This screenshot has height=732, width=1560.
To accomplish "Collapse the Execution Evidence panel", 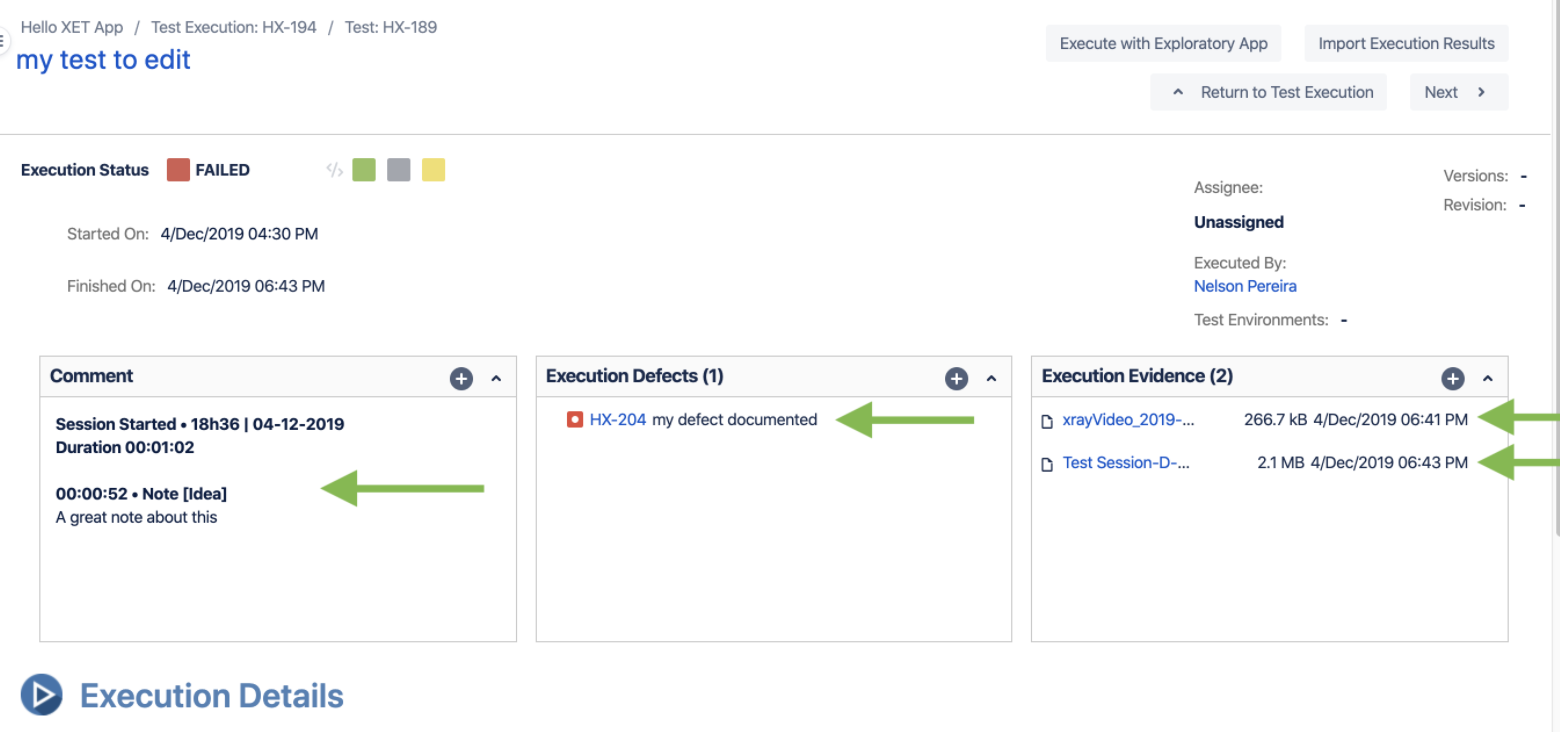I will tap(1488, 379).
